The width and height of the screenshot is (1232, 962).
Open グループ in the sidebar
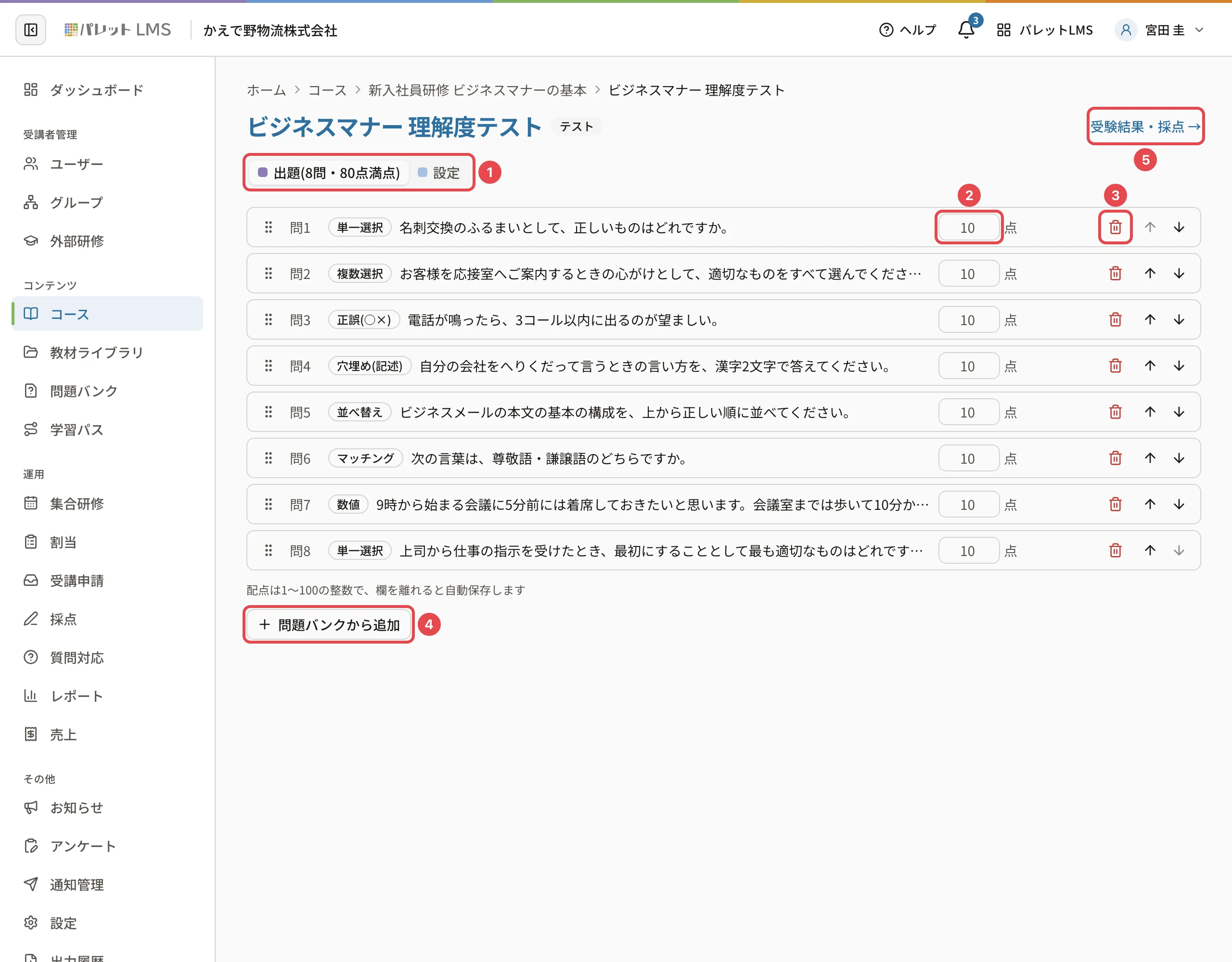coord(107,203)
